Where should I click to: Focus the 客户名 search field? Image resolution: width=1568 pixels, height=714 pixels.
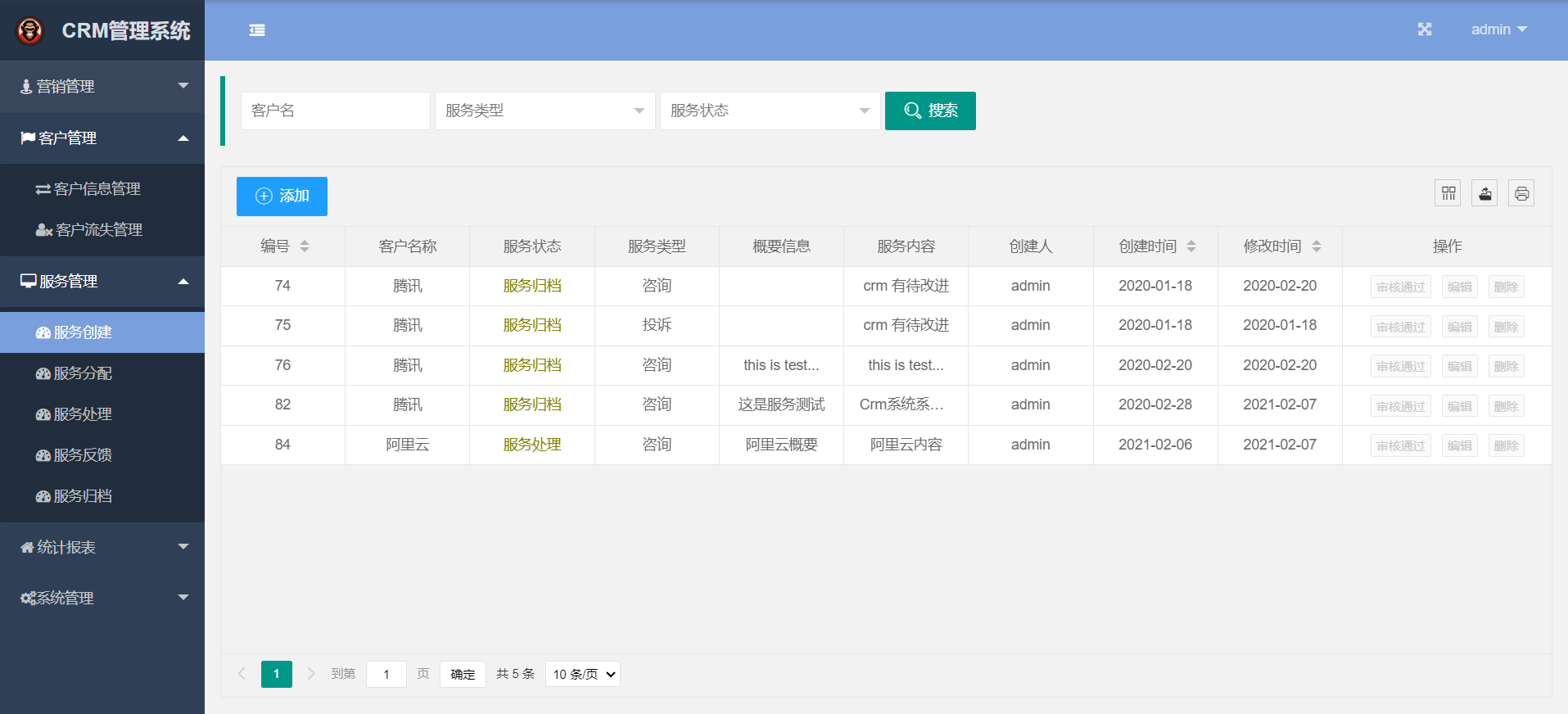(336, 111)
